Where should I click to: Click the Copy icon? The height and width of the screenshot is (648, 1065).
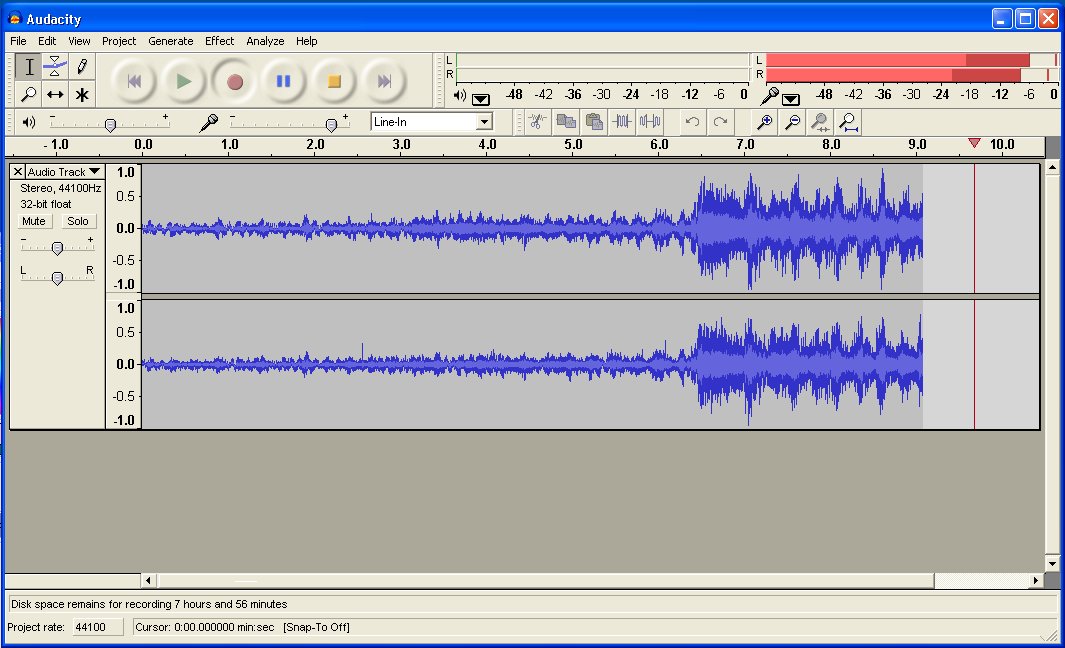566,122
